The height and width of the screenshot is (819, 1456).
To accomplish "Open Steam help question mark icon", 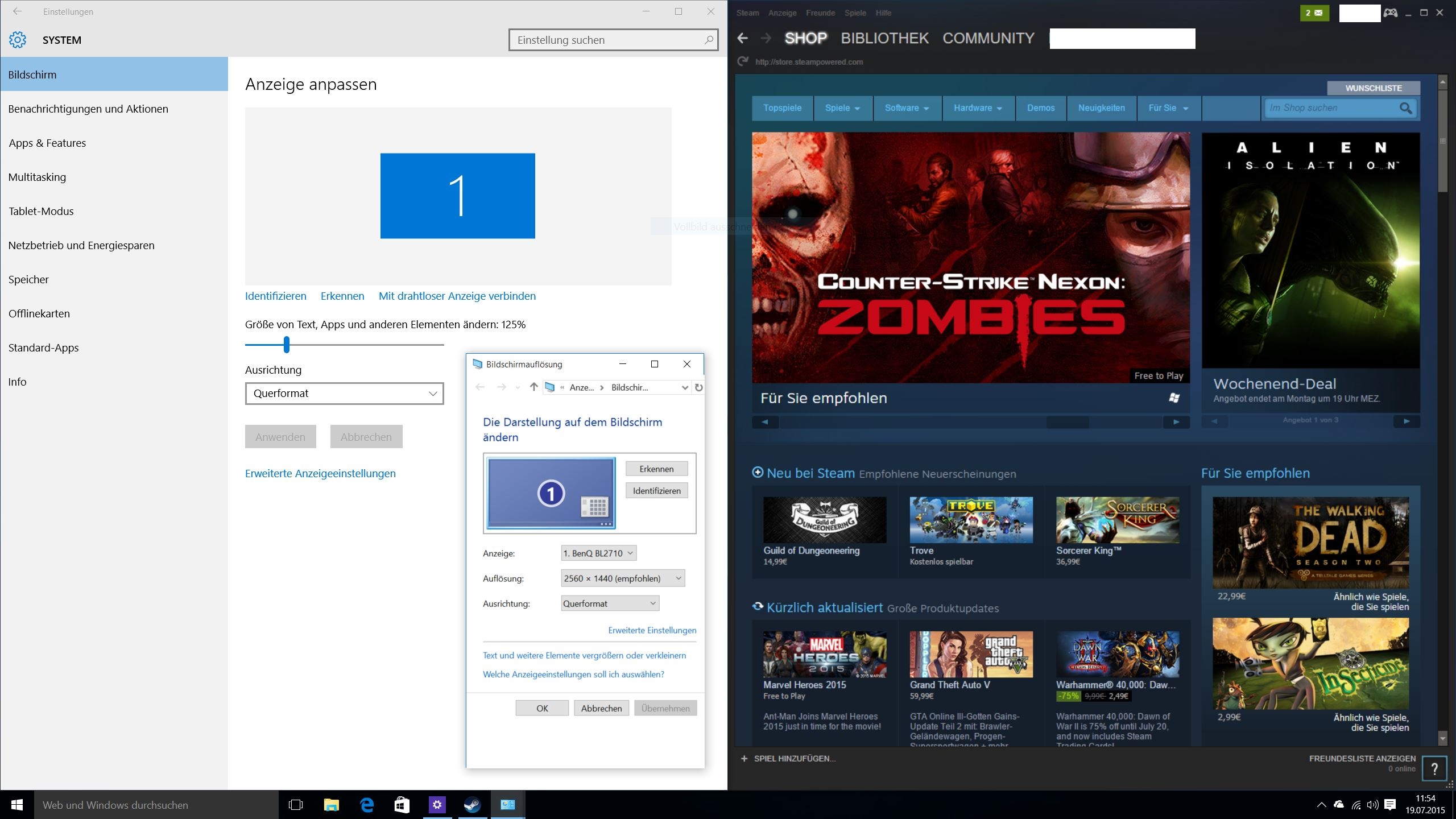I will tap(1434, 769).
